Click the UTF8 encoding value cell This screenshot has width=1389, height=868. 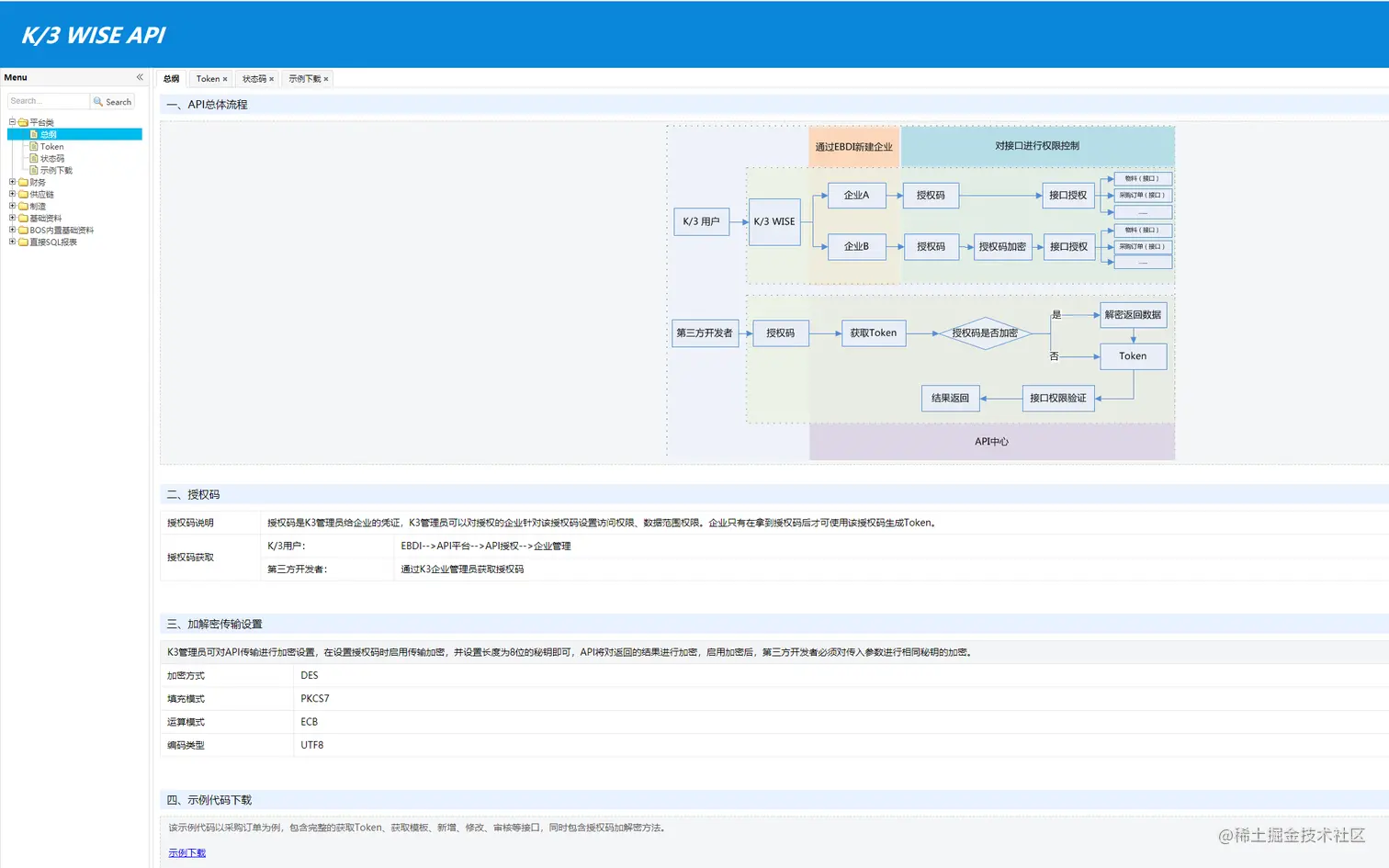click(841, 745)
